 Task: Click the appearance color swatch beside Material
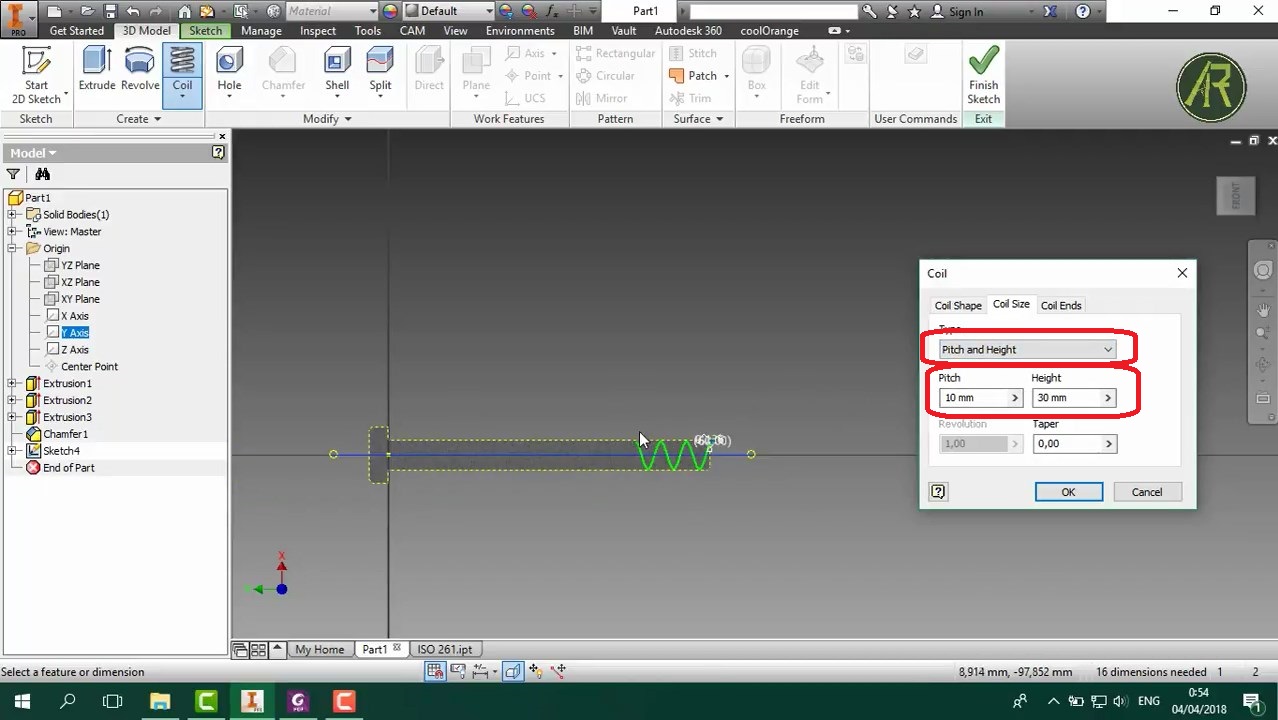(x=389, y=11)
